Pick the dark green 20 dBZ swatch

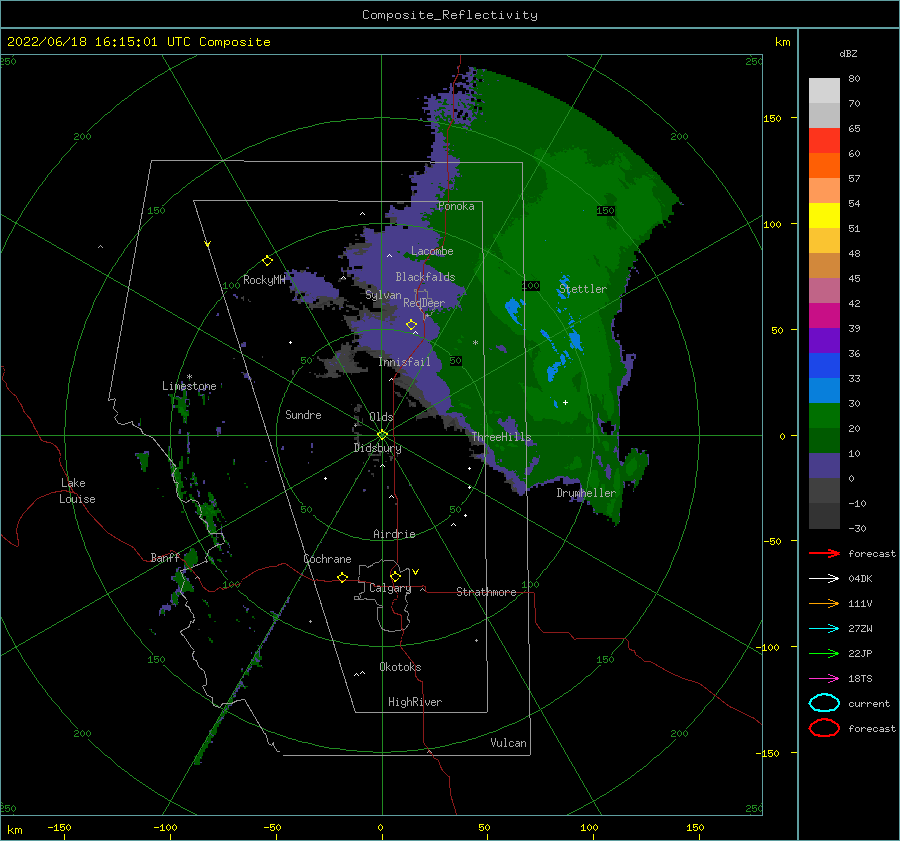click(x=824, y=440)
